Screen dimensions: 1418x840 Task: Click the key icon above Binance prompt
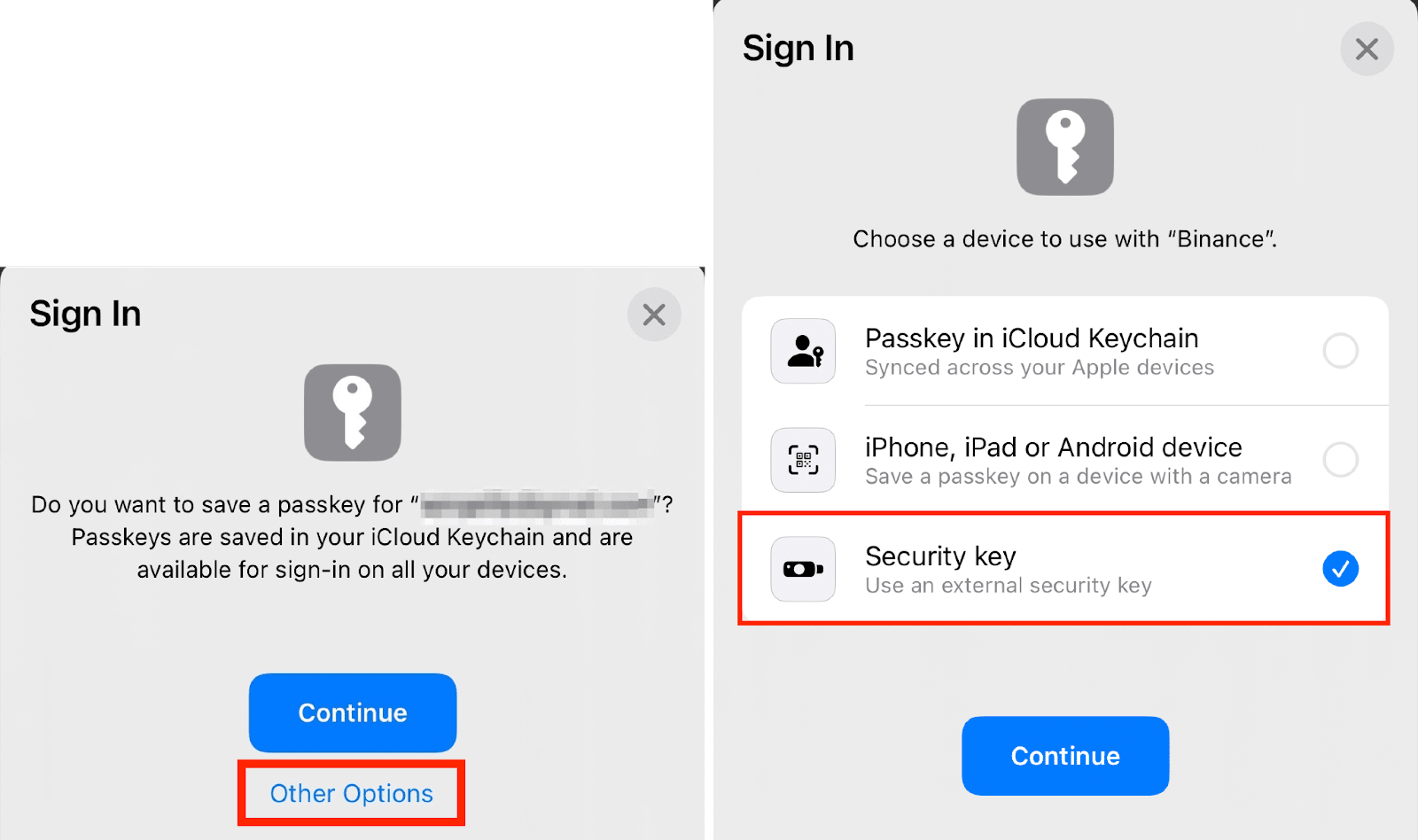click(1065, 147)
